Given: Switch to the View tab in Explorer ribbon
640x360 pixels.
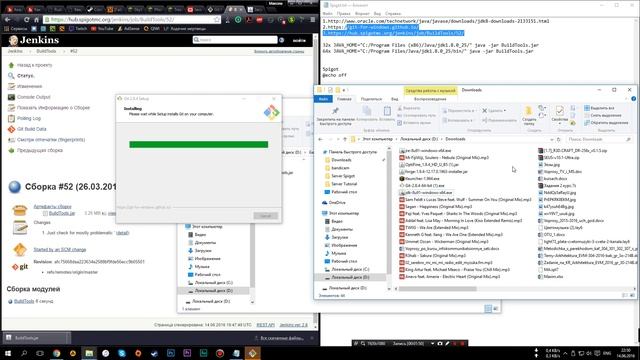Looking at the screenshot, I should coord(394,99).
